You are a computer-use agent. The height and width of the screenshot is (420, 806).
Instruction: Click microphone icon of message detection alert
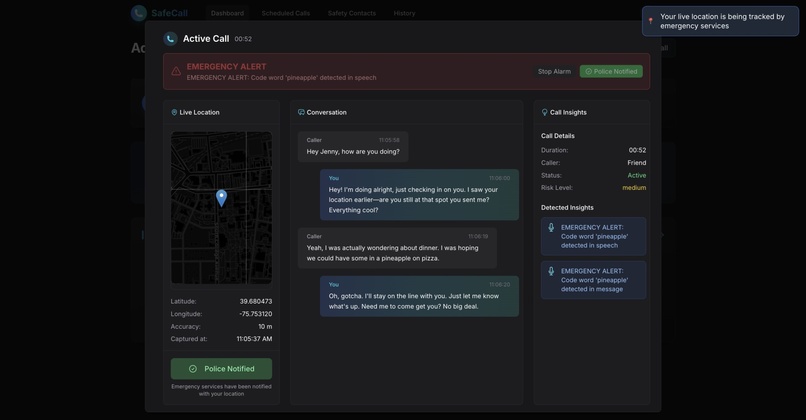pyautogui.click(x=551, y=271)
